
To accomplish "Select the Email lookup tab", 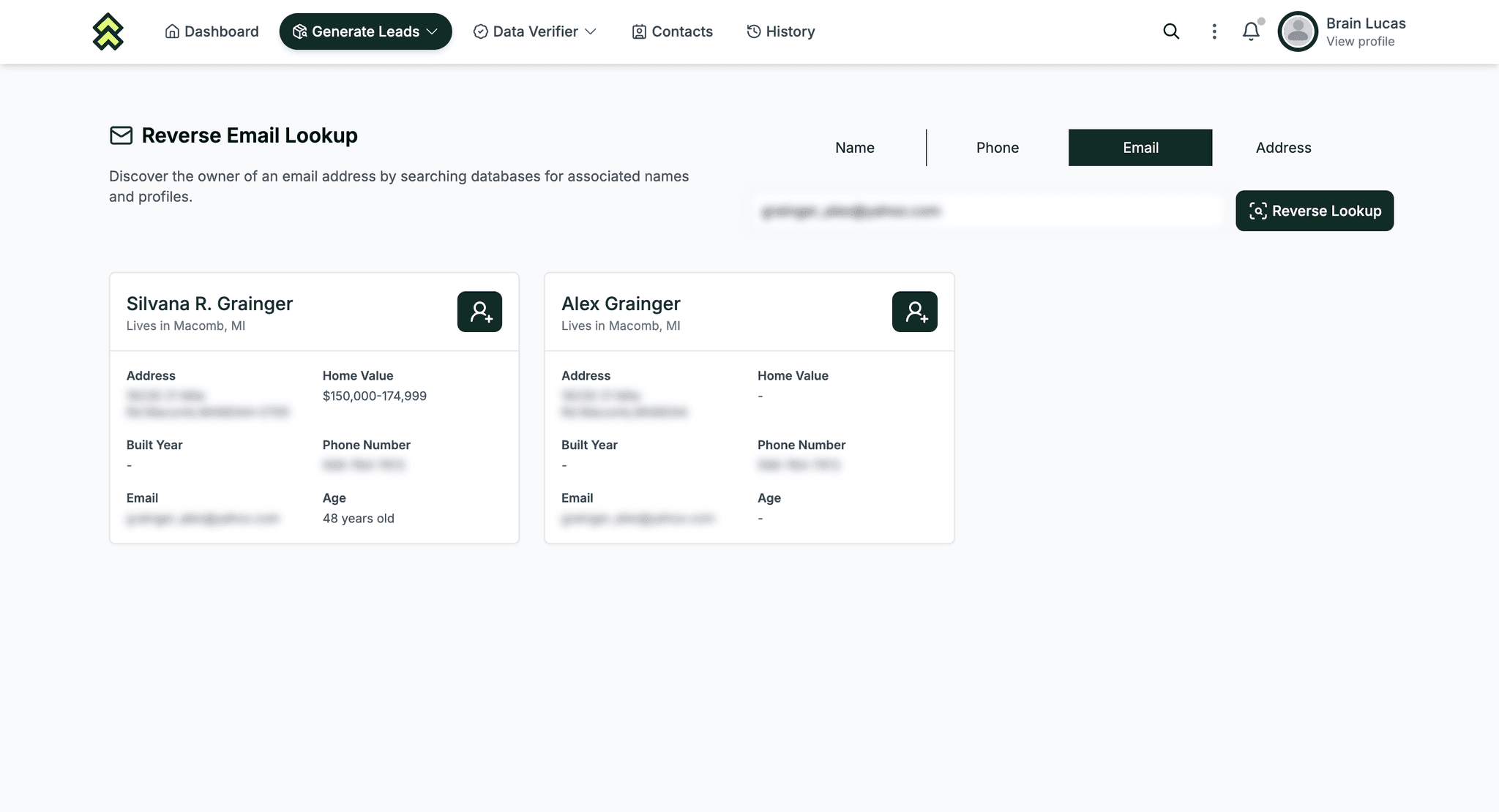I will 1140,148.
